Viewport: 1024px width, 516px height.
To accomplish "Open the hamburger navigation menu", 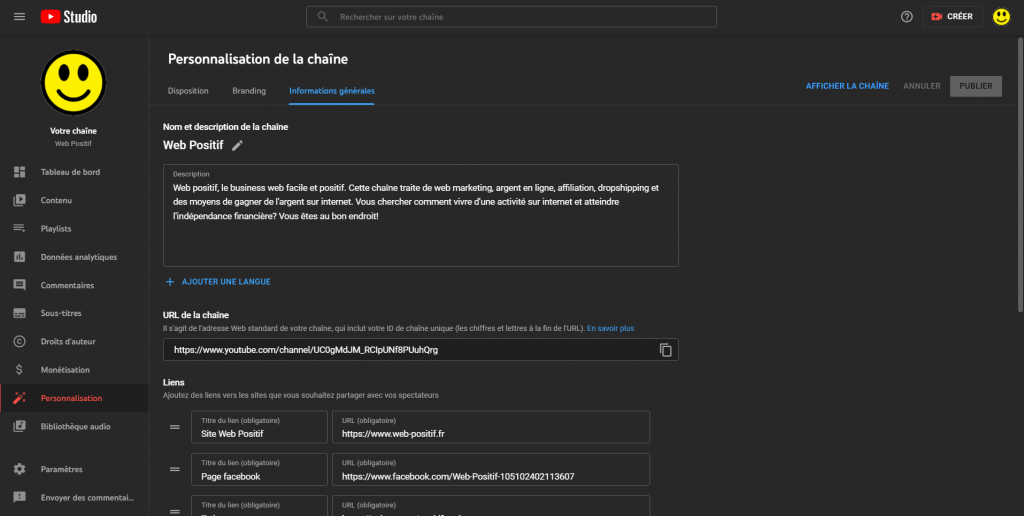I will pyautogui.click(x=19, y=16).
